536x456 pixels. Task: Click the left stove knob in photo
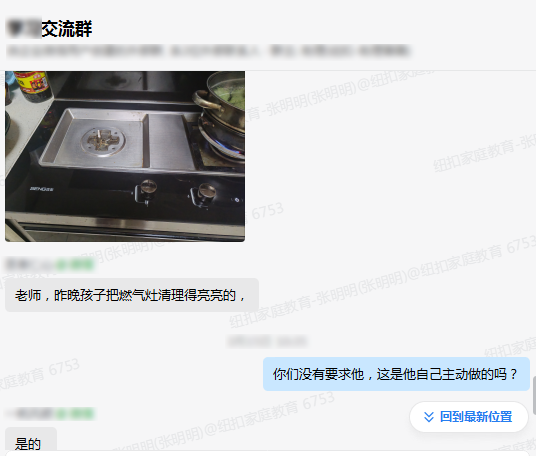coord(146,191)
